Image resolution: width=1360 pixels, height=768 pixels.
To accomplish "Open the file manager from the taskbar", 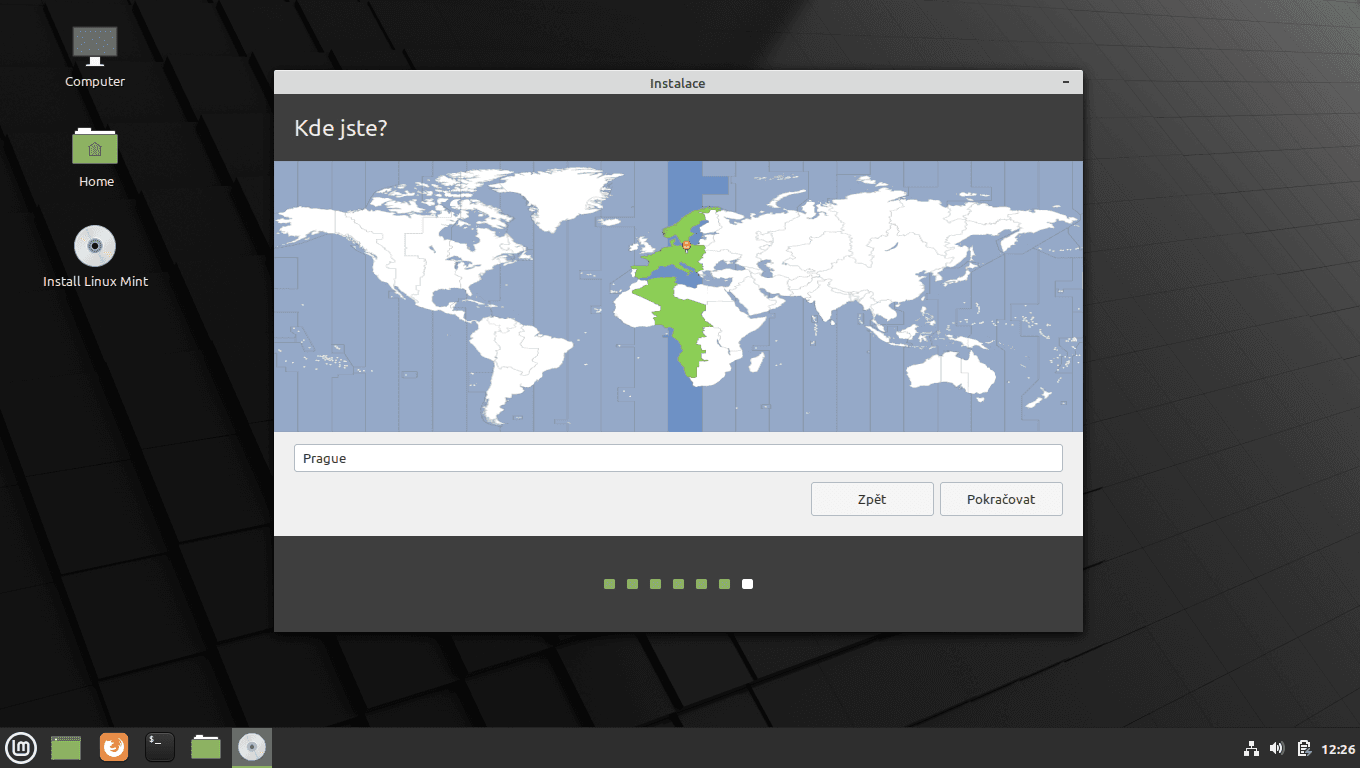I will tap(205, 747).
